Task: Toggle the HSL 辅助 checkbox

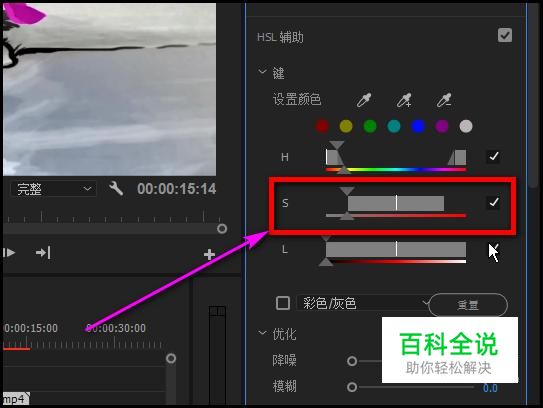Action: [505, 35]
